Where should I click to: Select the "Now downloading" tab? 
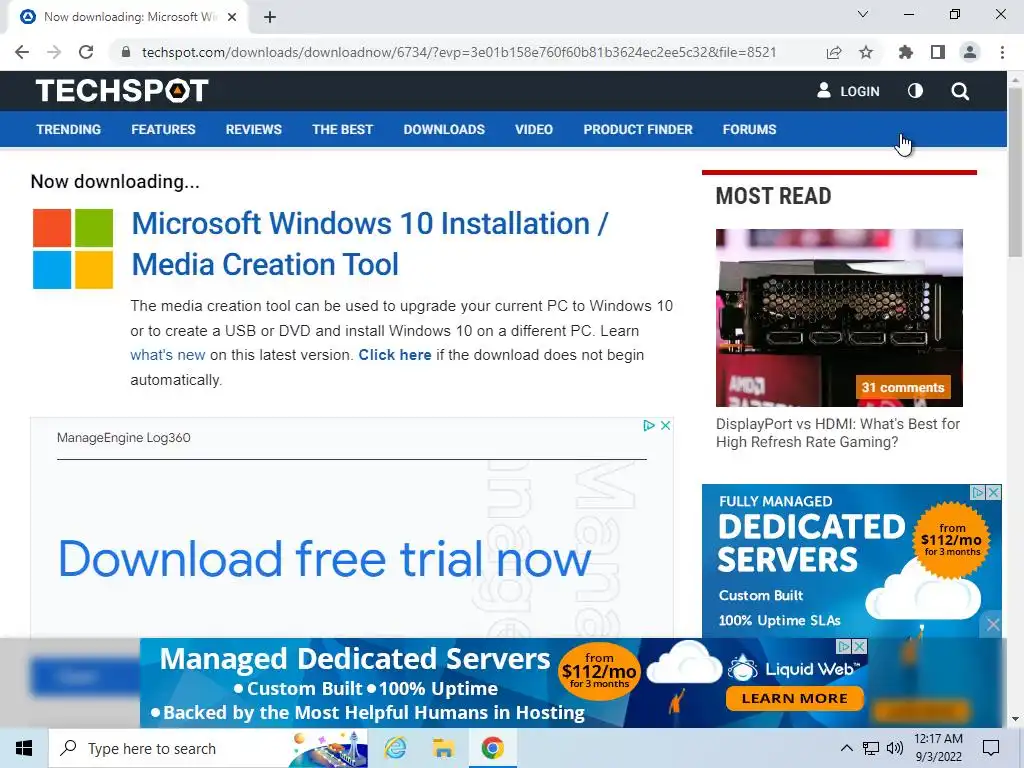click(x=128, y=17)
